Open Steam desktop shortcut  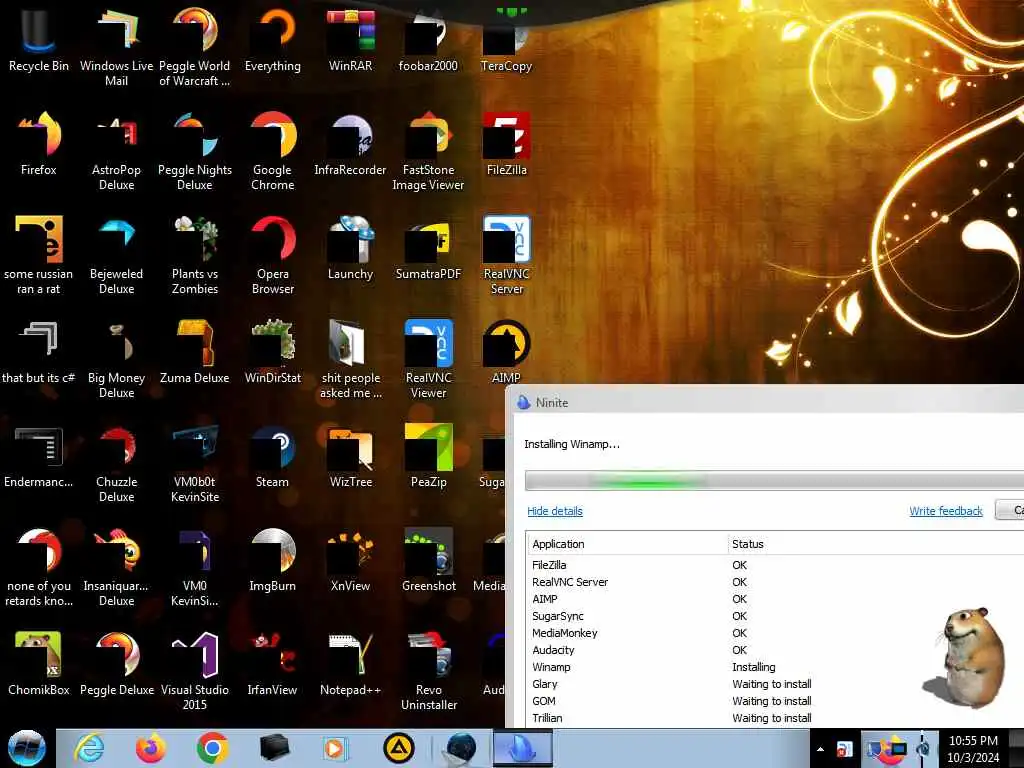pyautogui.click(x=272, y=456)
